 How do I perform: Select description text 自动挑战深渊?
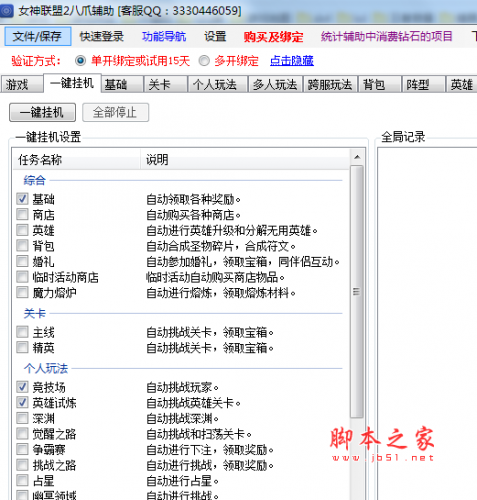(182, 419)
